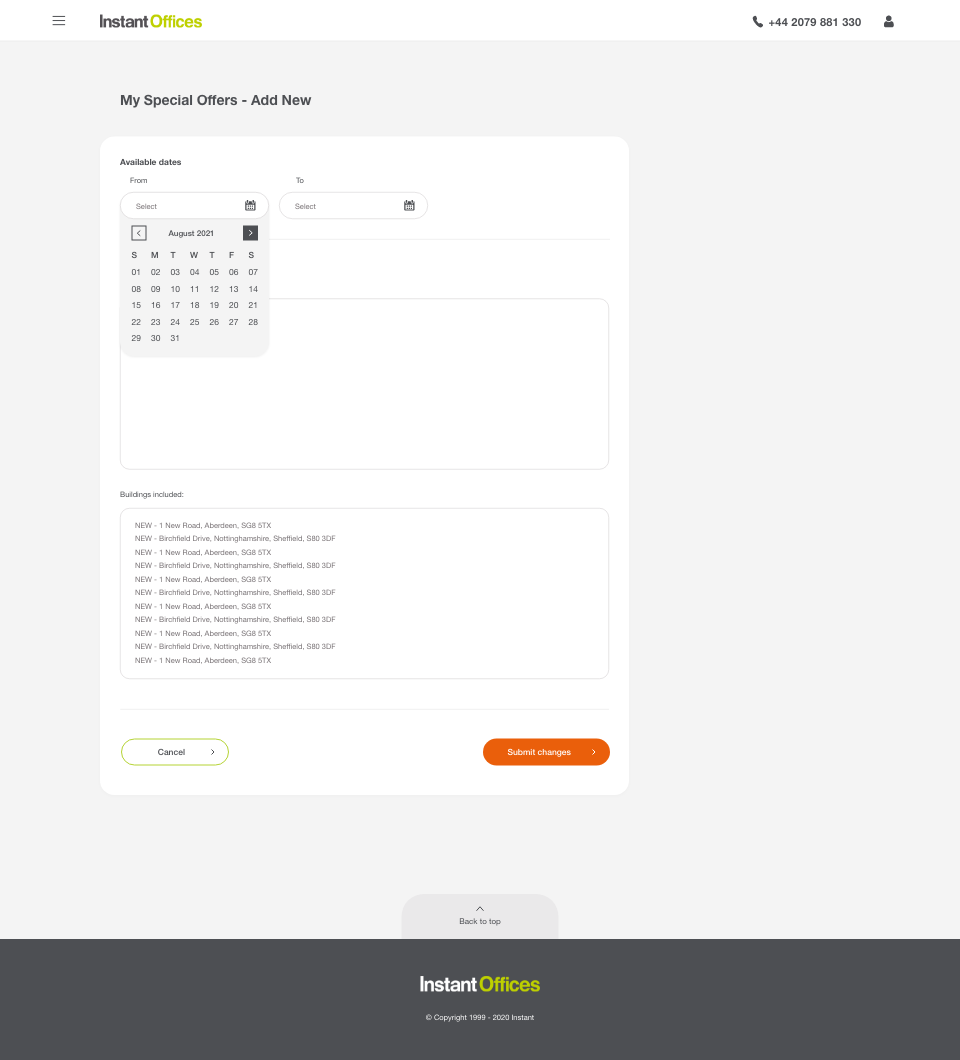Advance to September using the right arrow
This screenshot has width=960, height=1060.
pos(250,233)
